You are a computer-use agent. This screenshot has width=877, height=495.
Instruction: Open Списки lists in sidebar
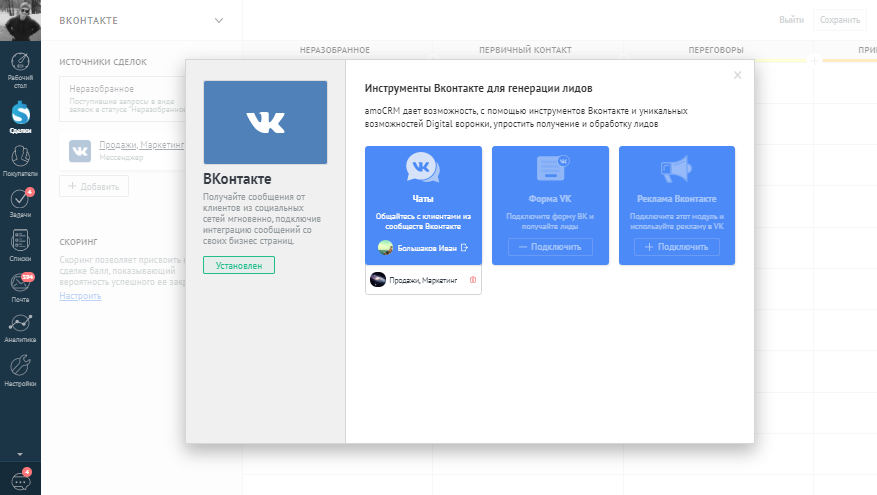pos(20,244)
